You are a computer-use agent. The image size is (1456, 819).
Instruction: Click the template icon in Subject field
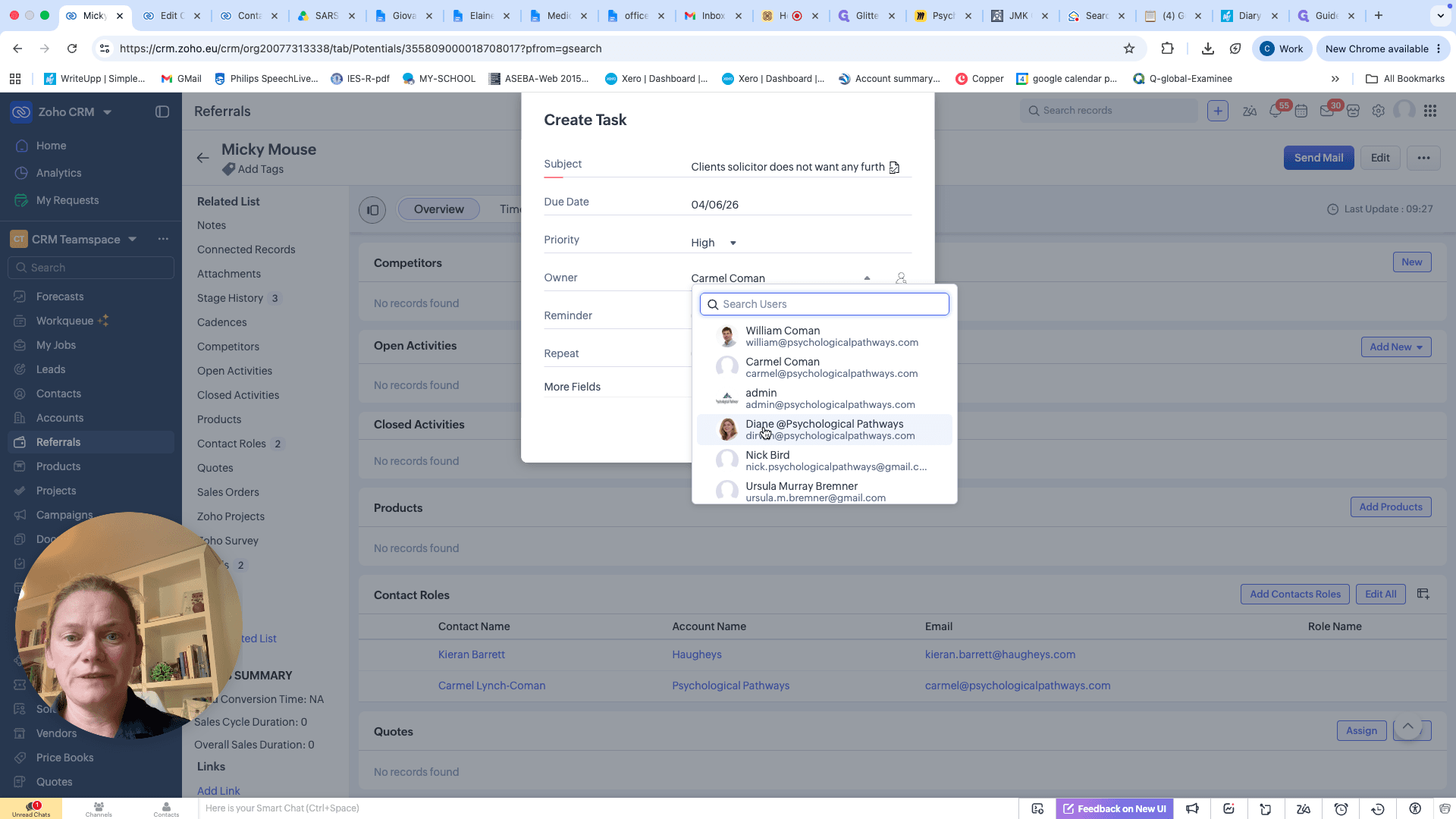[x=894, y=168]
